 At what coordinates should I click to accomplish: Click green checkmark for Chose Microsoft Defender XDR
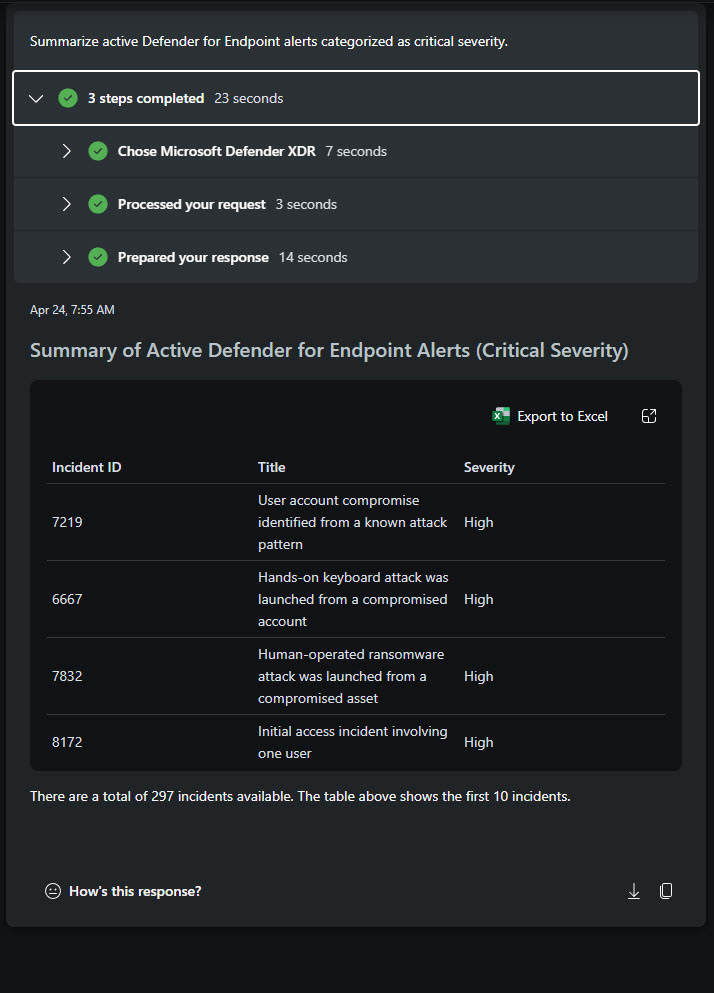coord(98,151)
